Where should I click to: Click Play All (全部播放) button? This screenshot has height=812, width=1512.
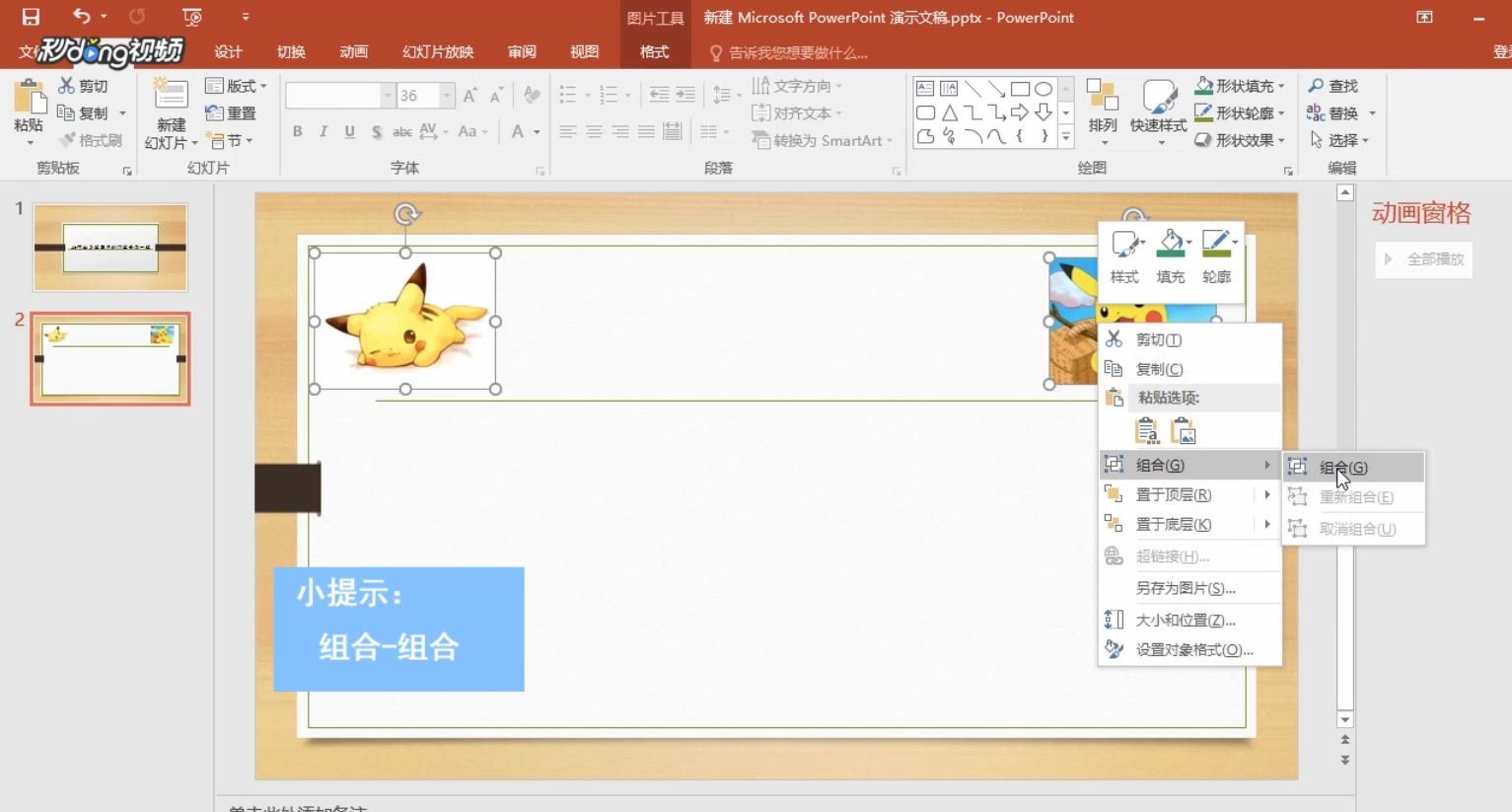1424,259
